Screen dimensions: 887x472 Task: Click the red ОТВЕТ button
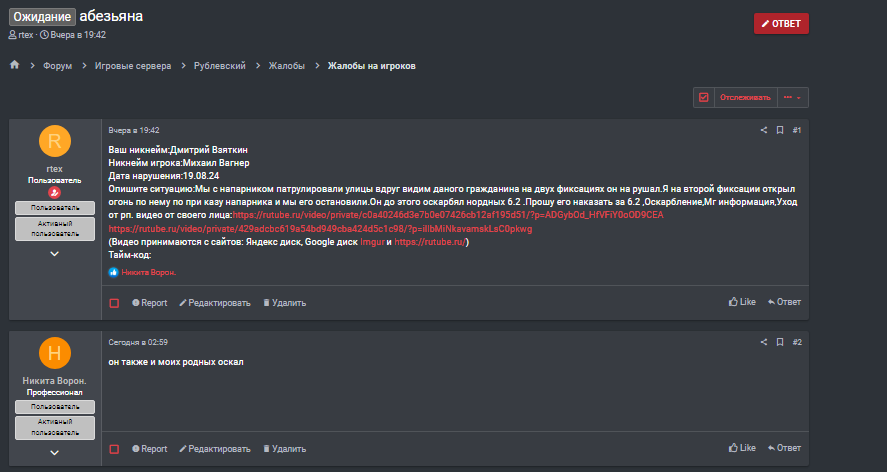781,23
